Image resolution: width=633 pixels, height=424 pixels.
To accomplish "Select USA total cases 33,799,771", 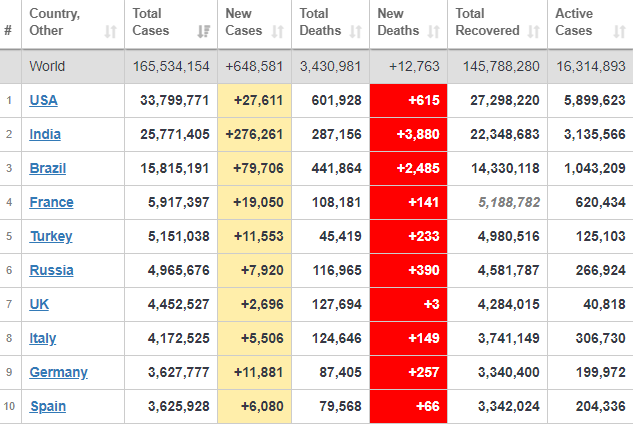I will [x=174, y=100].
